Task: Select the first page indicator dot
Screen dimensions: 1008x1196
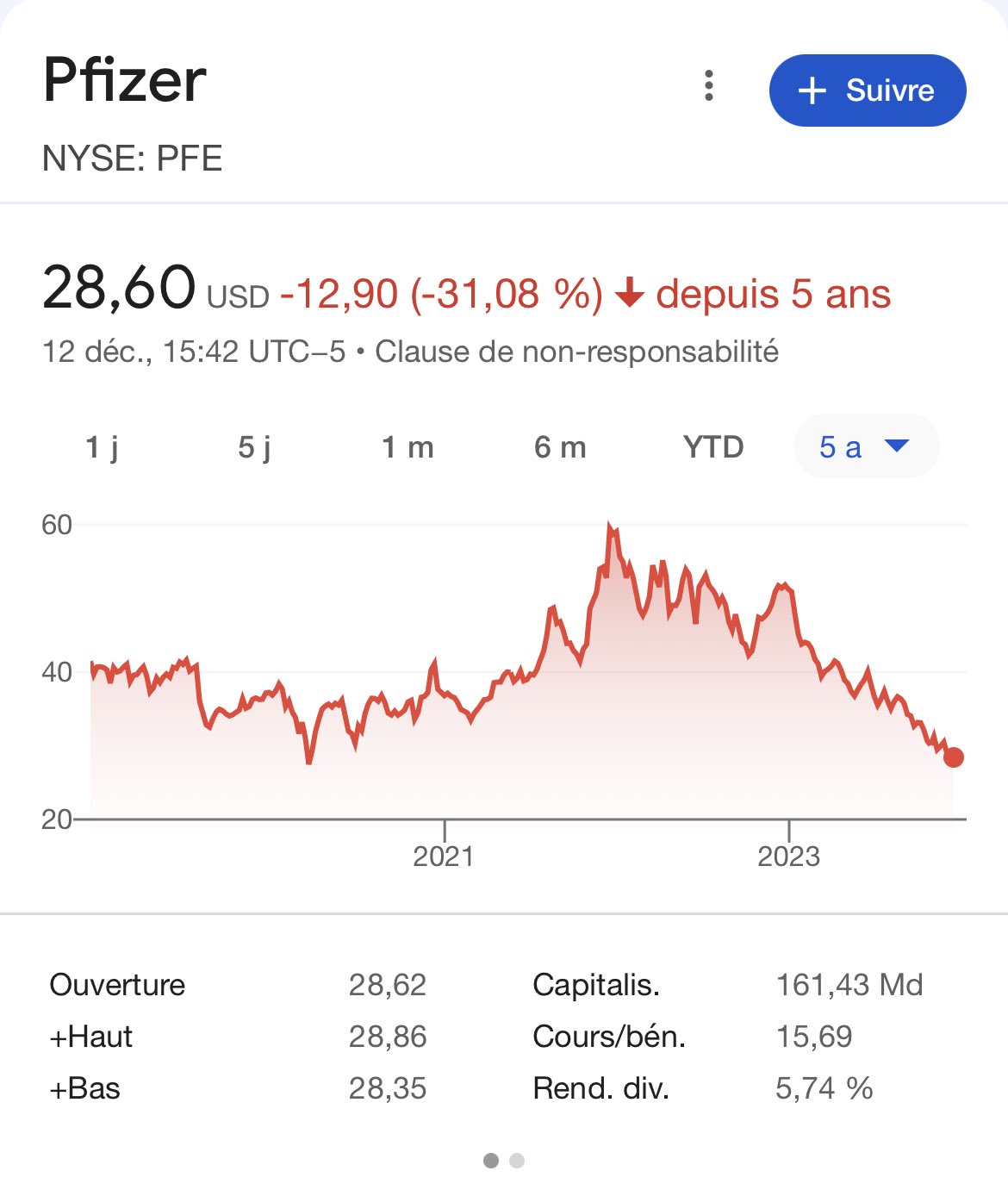Action: pos(491,1161)
